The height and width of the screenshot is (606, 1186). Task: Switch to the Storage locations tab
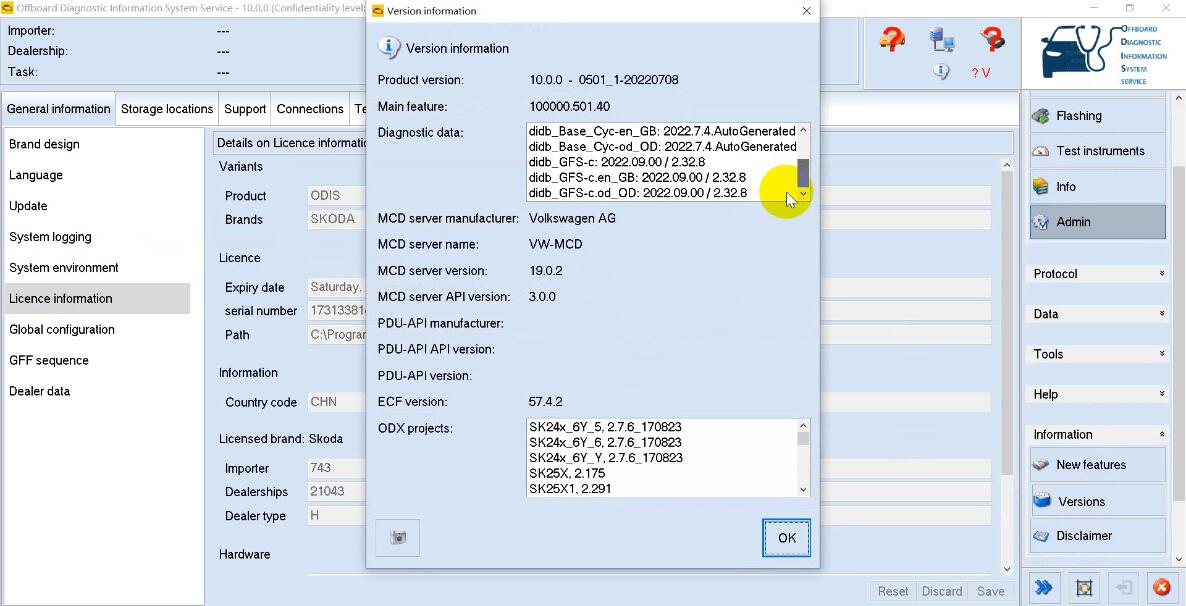tap(167, 109)
